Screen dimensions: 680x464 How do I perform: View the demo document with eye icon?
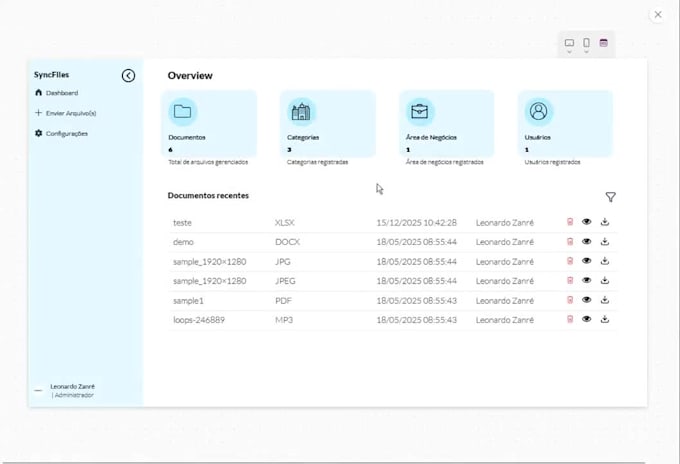pos(586,242)
